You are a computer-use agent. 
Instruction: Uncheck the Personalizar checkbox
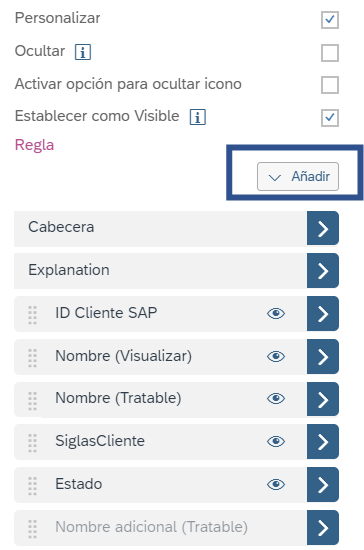tap(330, 20)
